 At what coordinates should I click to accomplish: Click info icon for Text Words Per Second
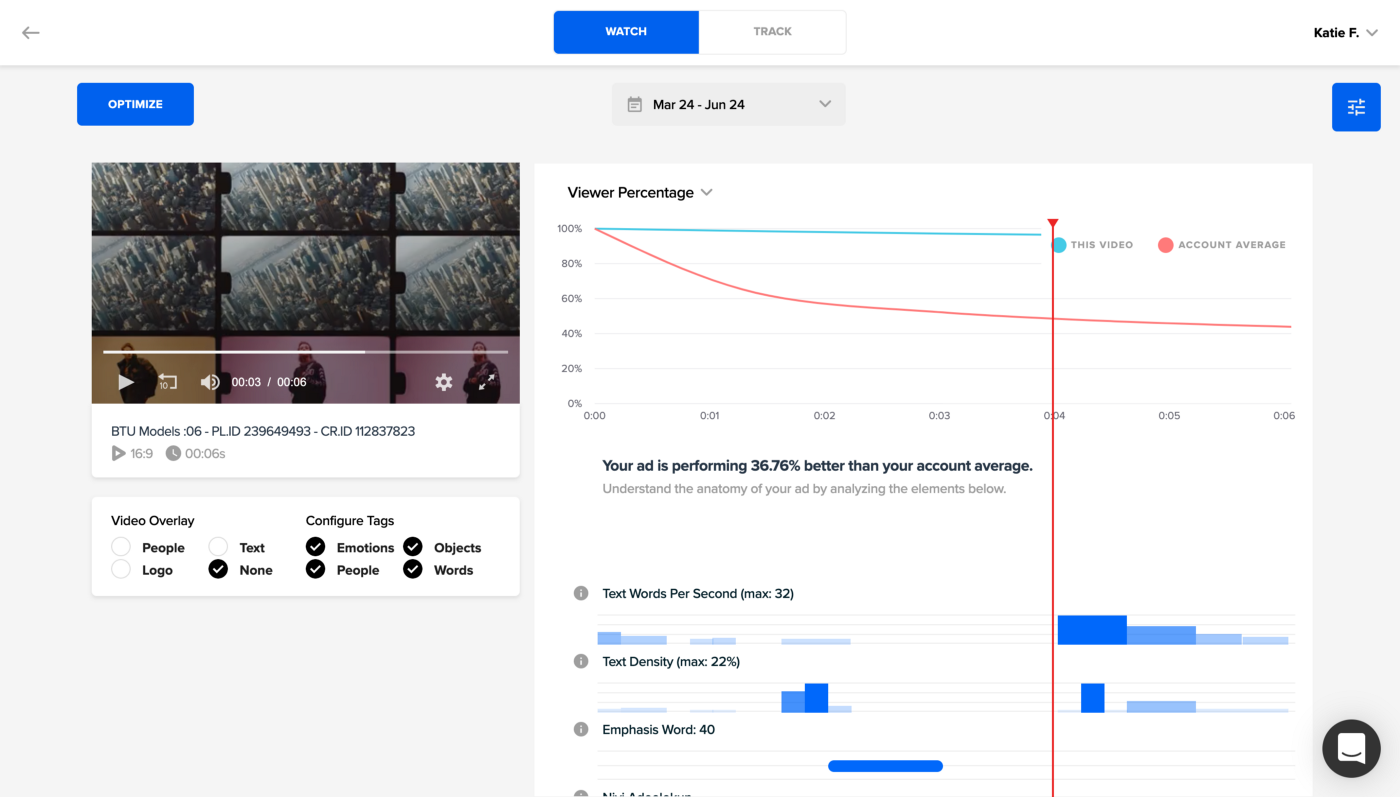point(580,593)
